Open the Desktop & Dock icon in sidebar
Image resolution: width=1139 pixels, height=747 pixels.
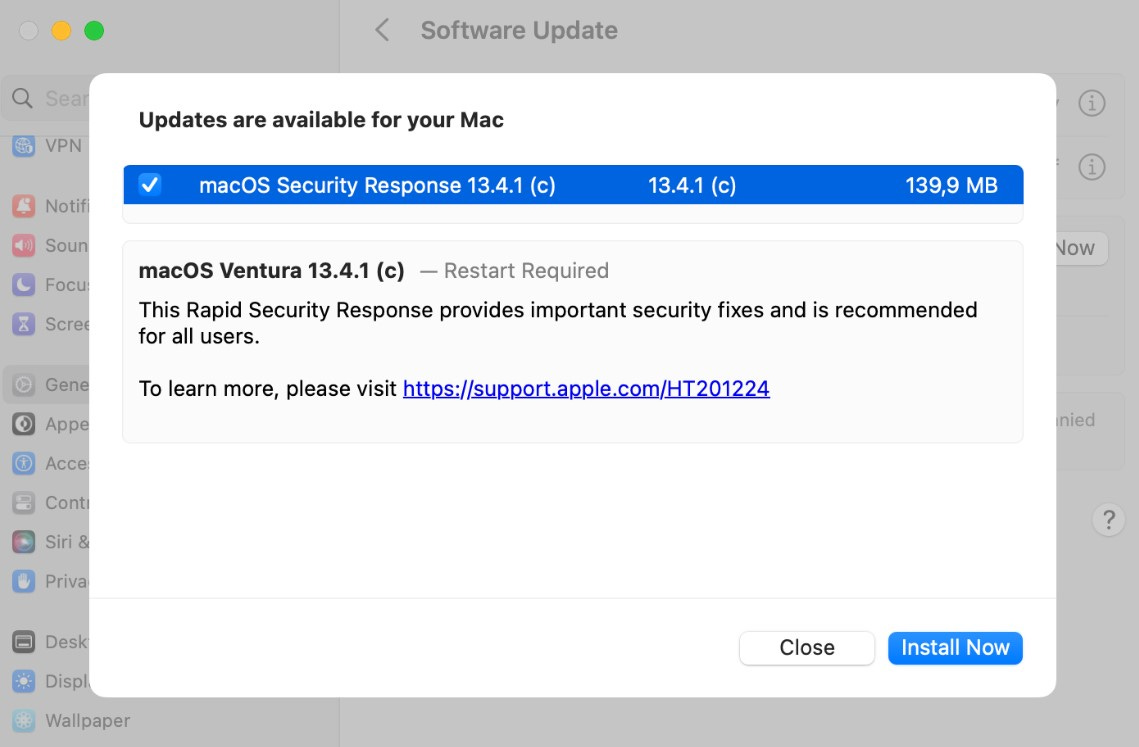pos(23,642)
